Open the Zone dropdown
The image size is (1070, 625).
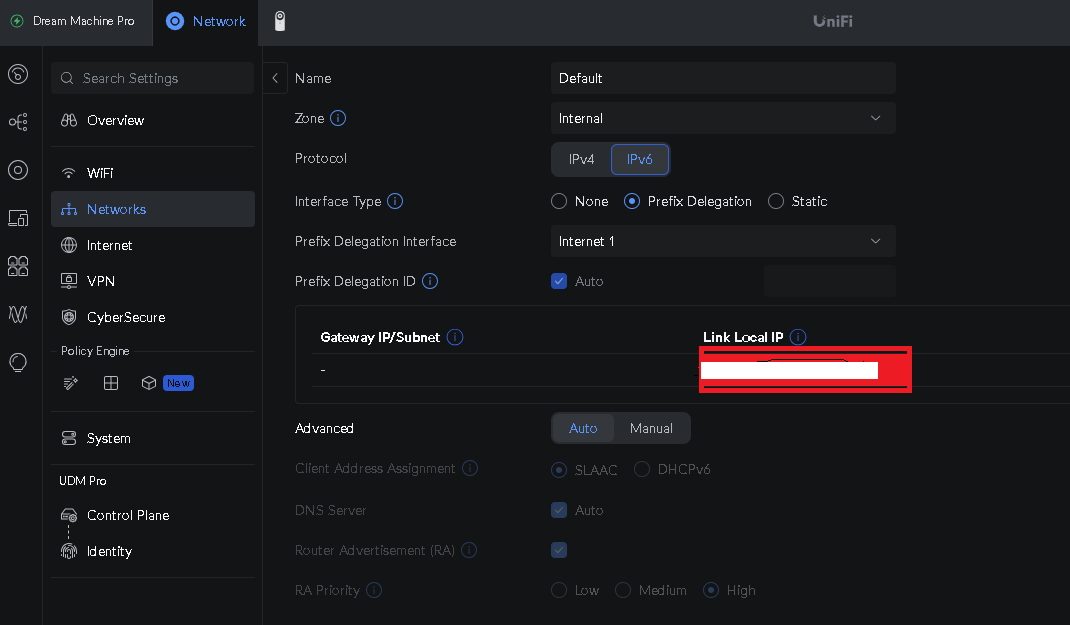[723, 118]
